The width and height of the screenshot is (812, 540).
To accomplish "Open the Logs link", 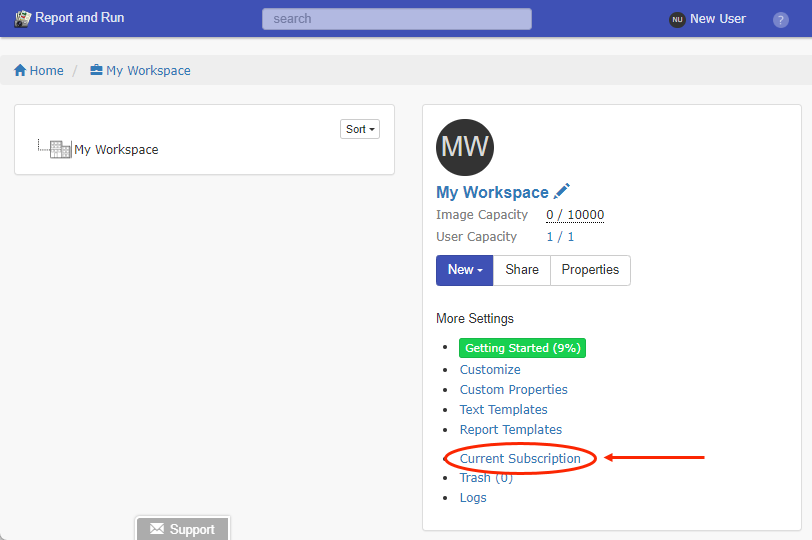I will click(473, 498).
